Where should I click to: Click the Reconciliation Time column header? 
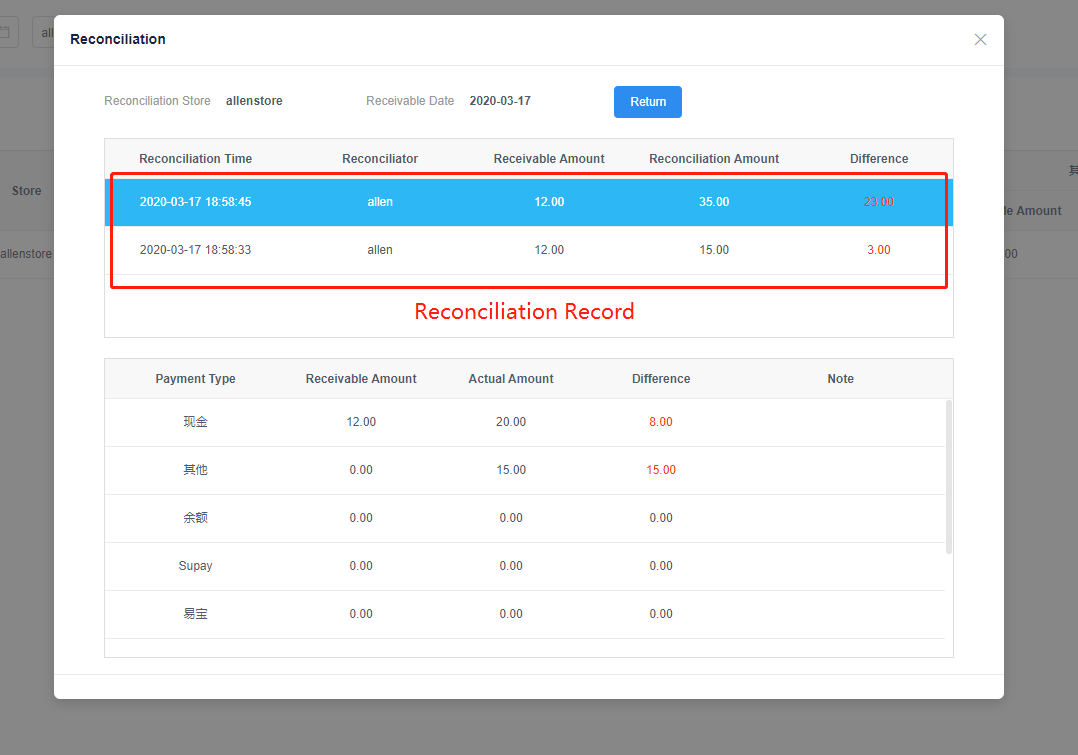(195, 159)
